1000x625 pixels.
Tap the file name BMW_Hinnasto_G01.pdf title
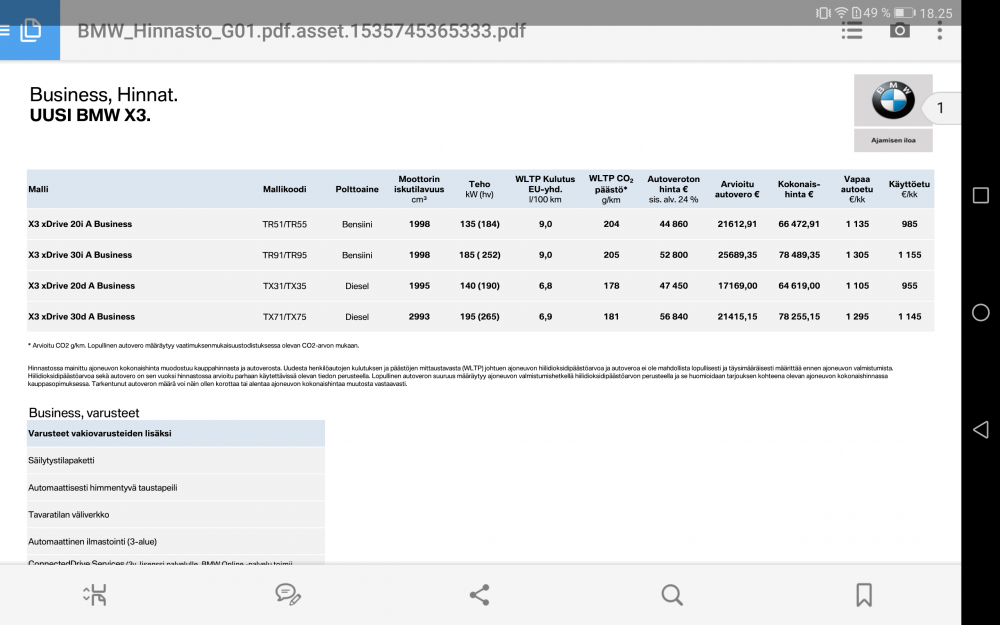tap(302, 31)
